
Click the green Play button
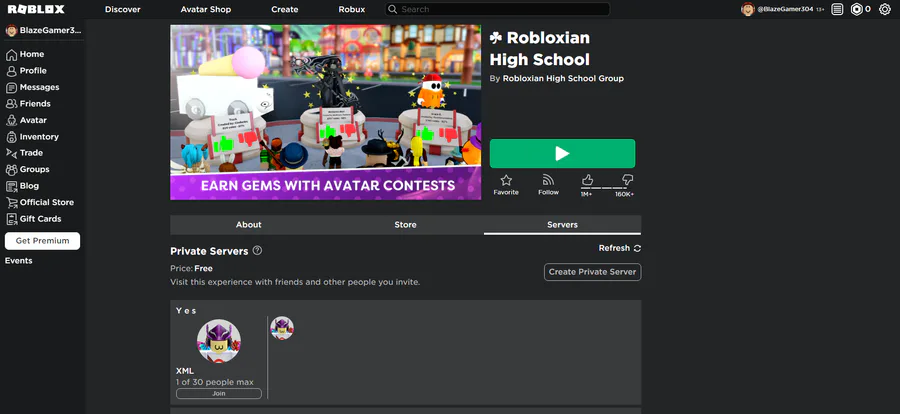click(x=562, y=153)
